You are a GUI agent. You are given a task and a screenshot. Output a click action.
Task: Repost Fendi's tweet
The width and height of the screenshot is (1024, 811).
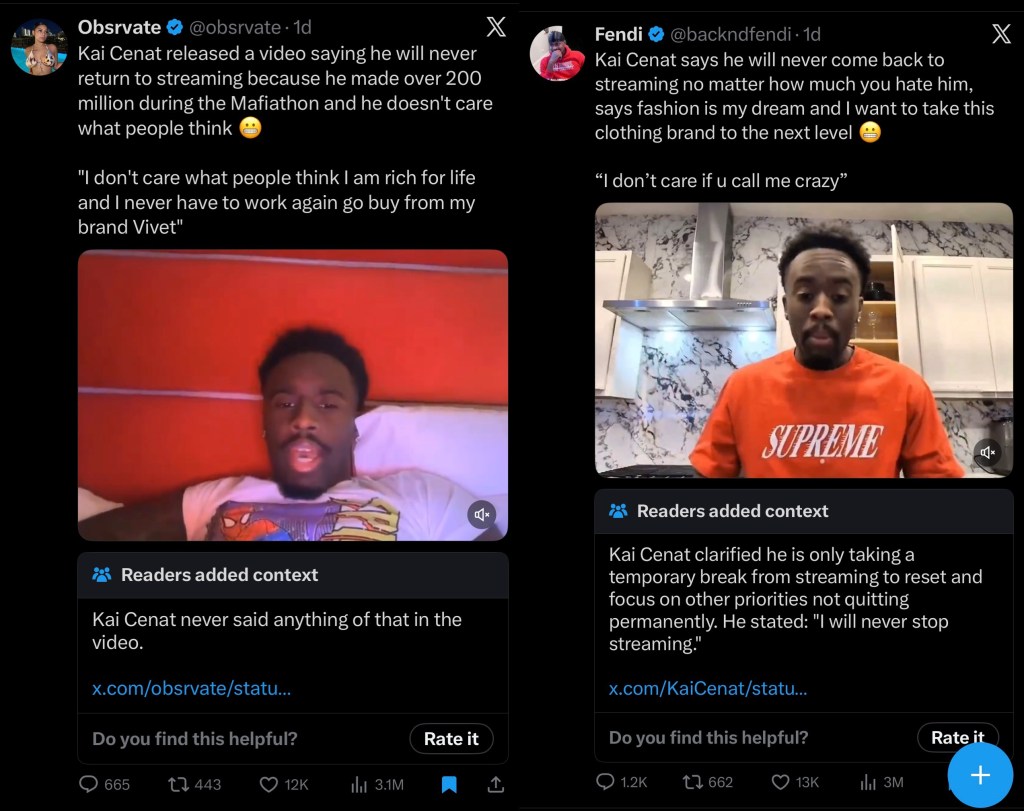[694, 781]
